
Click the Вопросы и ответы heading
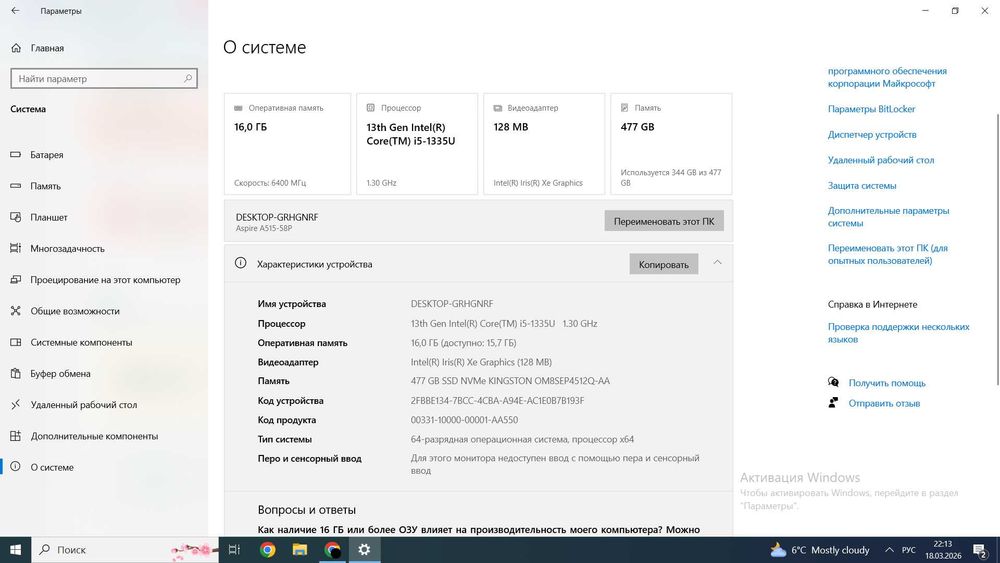[307, 509]
